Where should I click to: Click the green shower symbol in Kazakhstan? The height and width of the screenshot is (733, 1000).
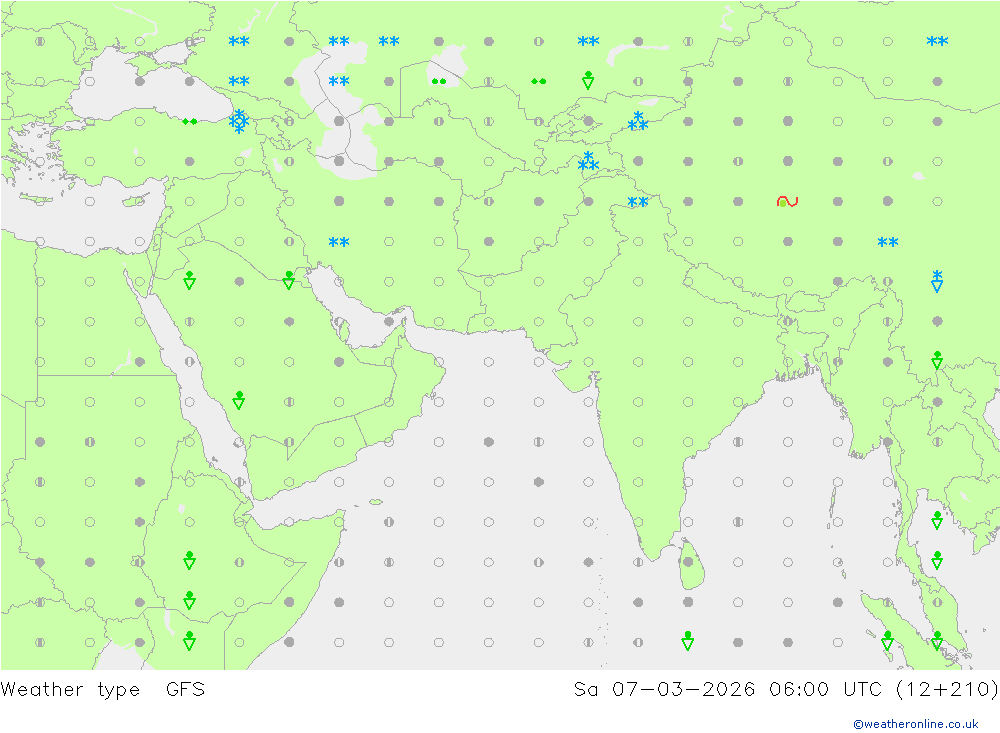[x=588, y=80]
